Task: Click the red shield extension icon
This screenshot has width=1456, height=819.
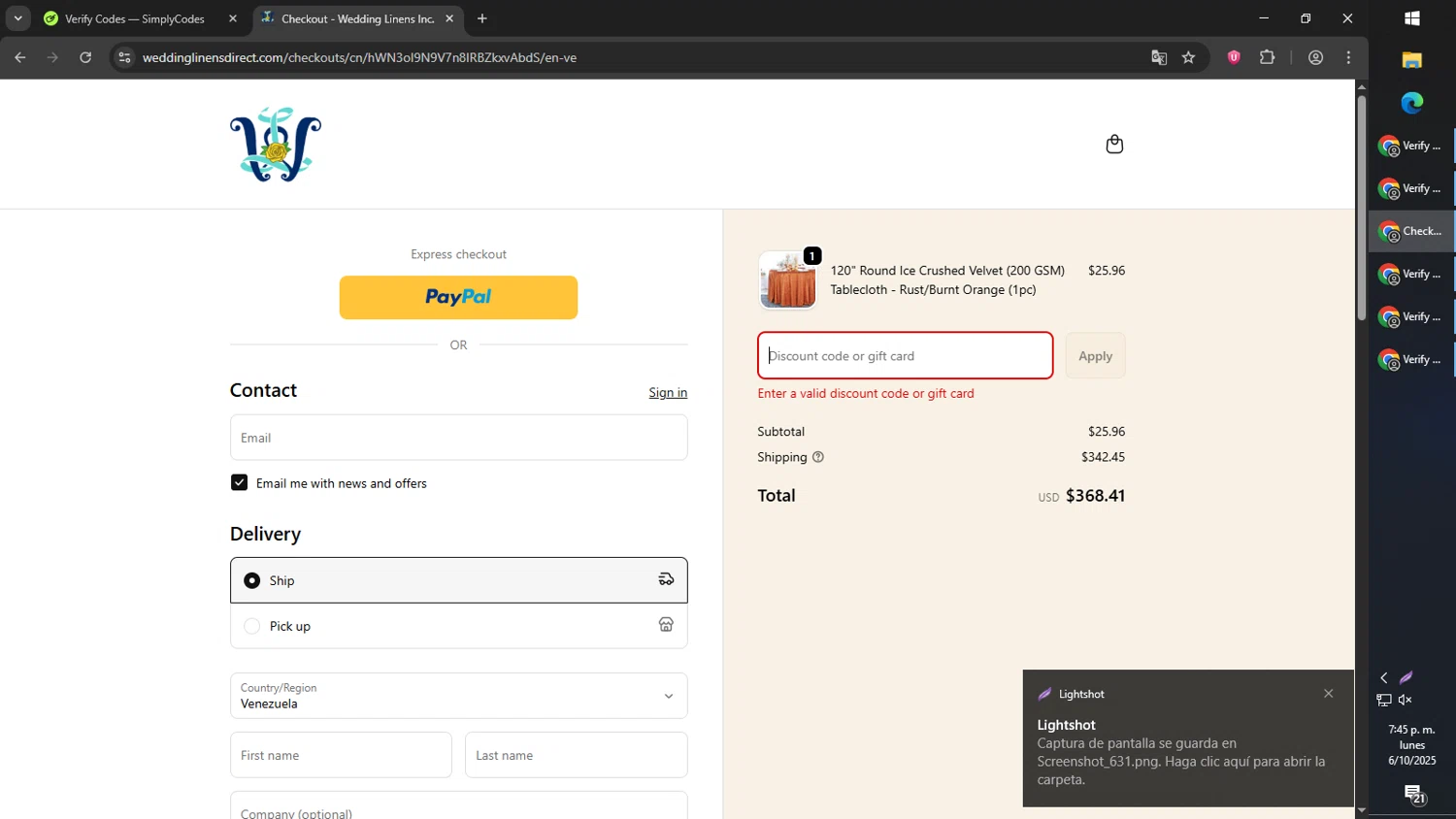Action: click(1234, 57)
